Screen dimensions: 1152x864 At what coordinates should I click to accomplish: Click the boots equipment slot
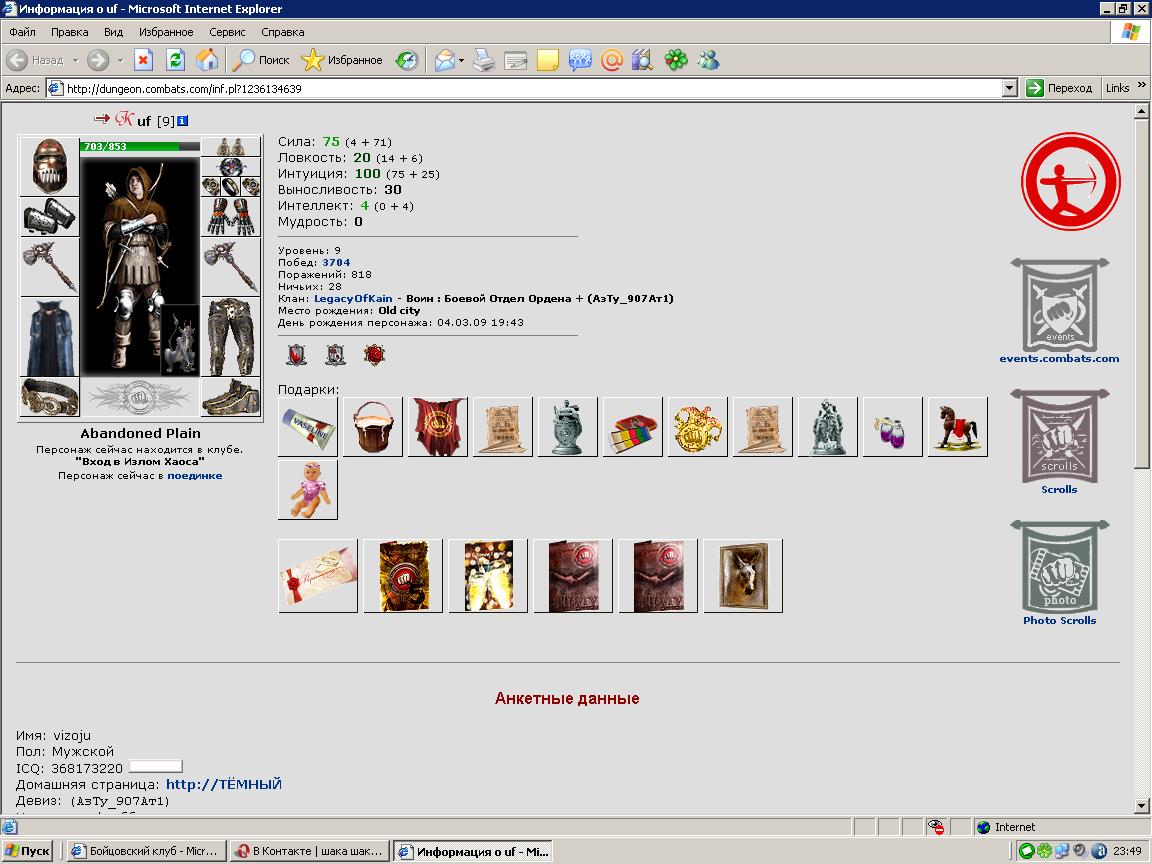coord(231,397)
